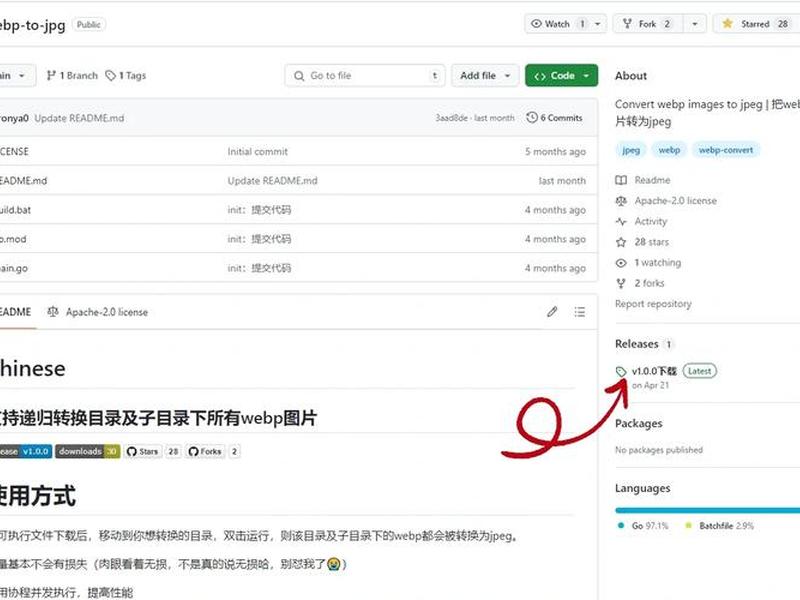Click the release v1.0.0 badge

point(26,452)
